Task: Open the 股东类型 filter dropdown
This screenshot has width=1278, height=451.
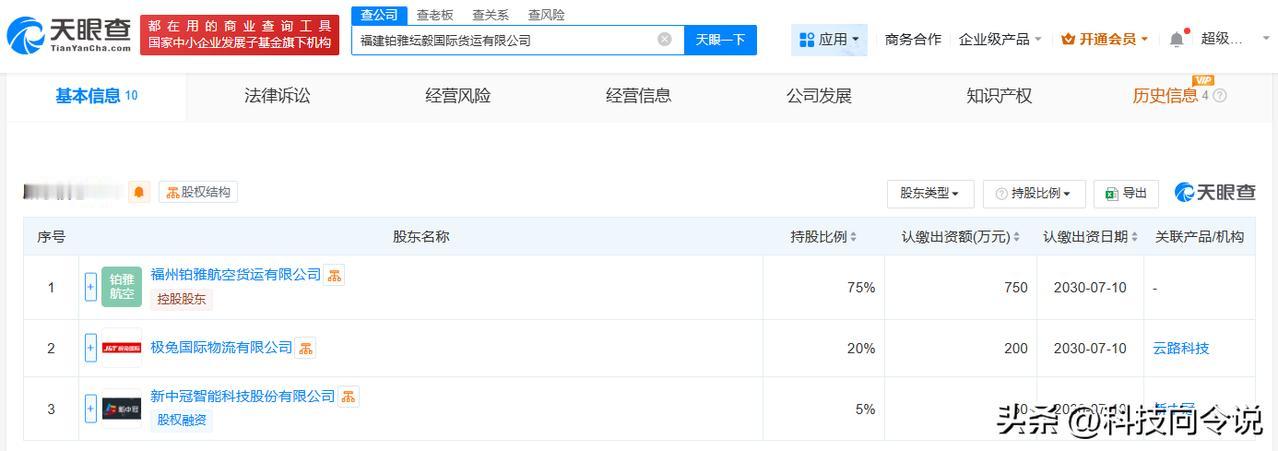Action: 929,194
